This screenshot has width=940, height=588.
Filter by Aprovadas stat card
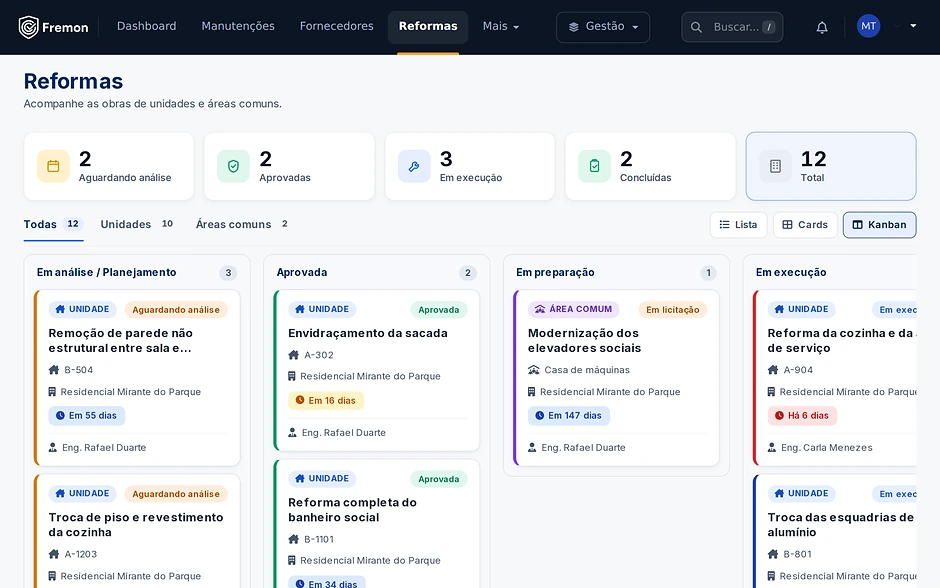click(x=289, y=166)
